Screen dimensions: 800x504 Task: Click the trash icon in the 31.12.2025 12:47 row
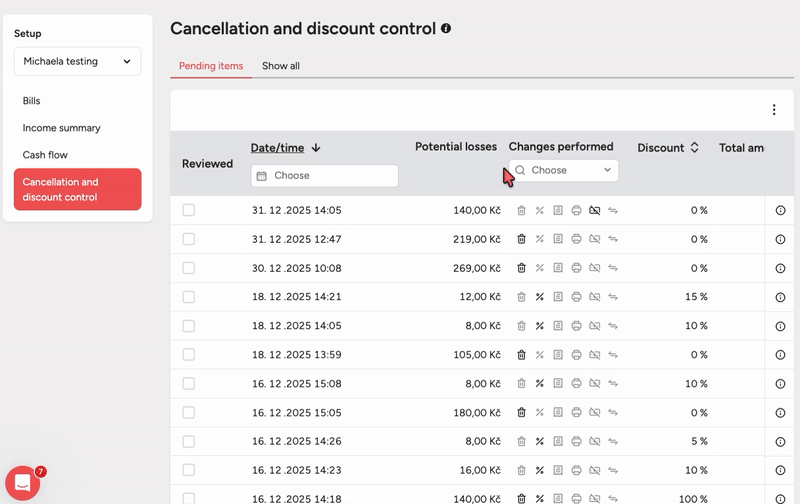521,239
